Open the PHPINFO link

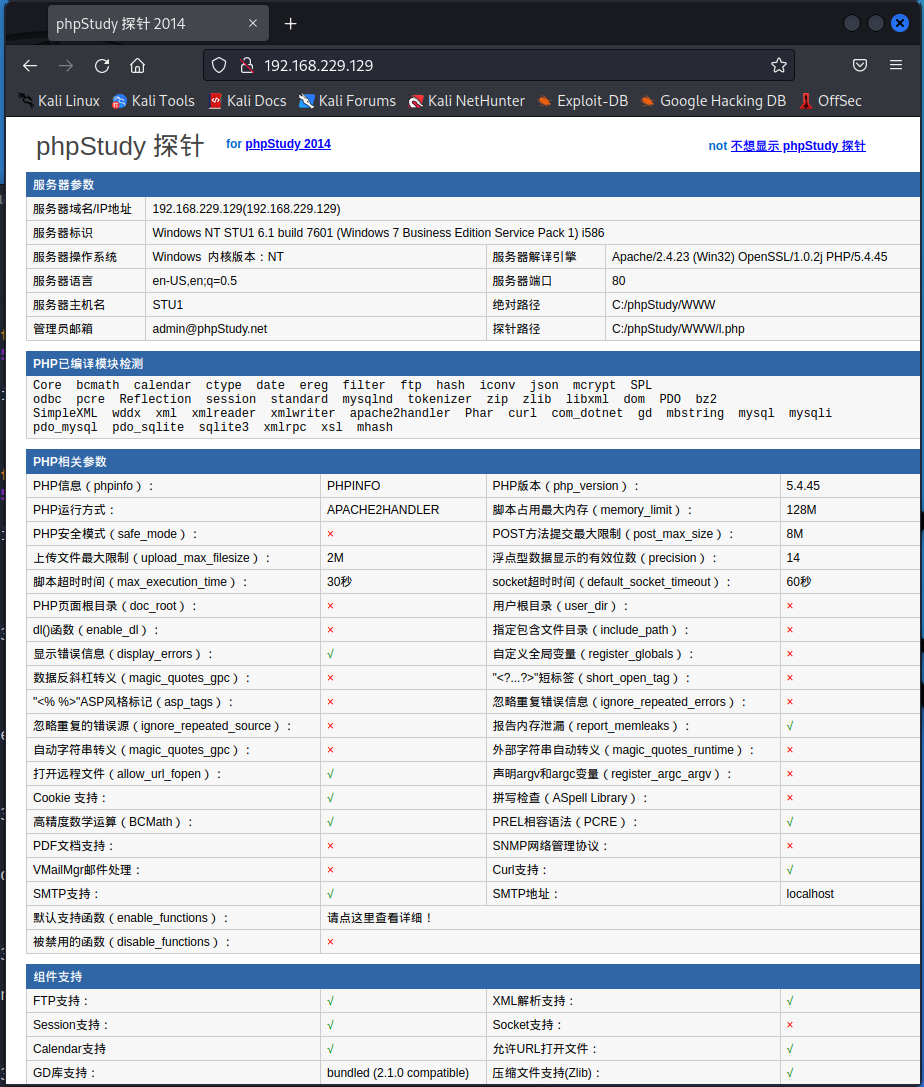point(354,486)
